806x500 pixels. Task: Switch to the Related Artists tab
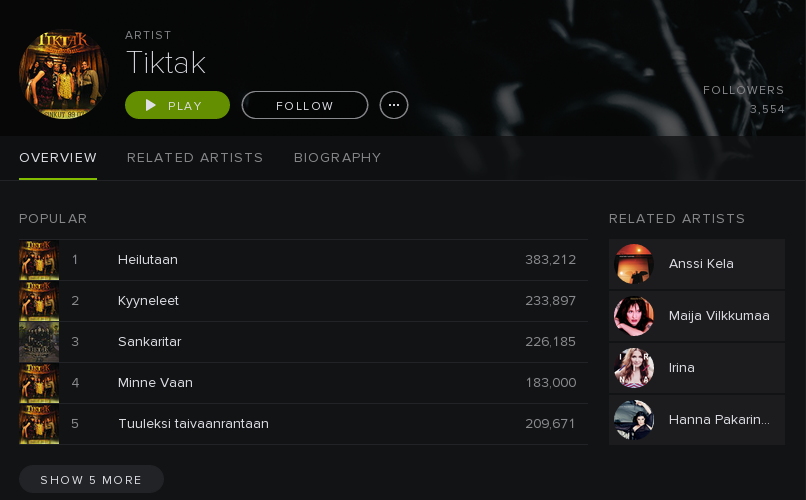point(195,158)
